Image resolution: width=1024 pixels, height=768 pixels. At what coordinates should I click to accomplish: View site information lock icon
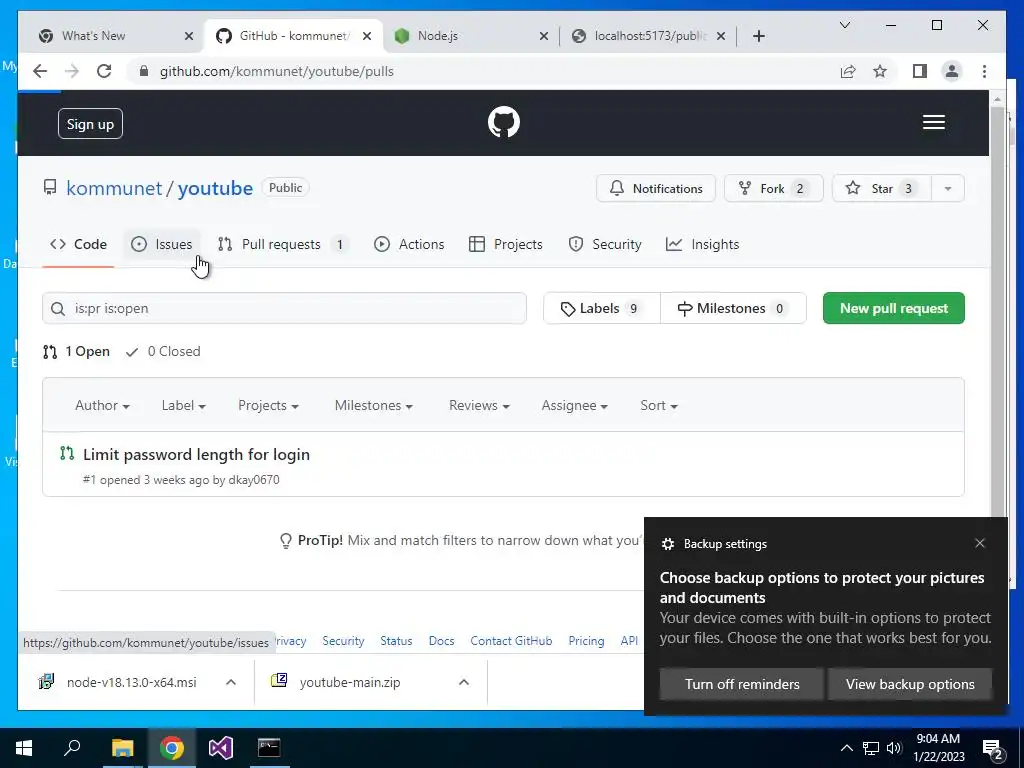click(x=144, y=71)
